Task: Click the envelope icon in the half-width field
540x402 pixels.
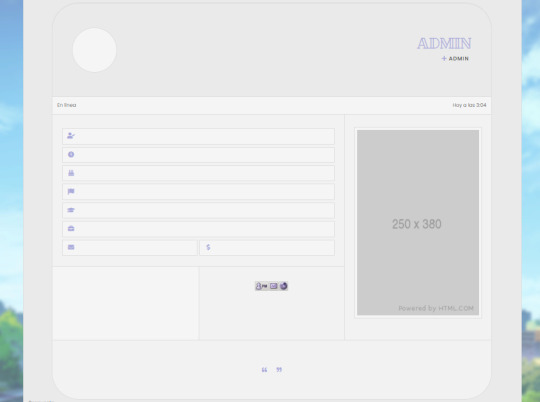Action: (x=71, y=247)
